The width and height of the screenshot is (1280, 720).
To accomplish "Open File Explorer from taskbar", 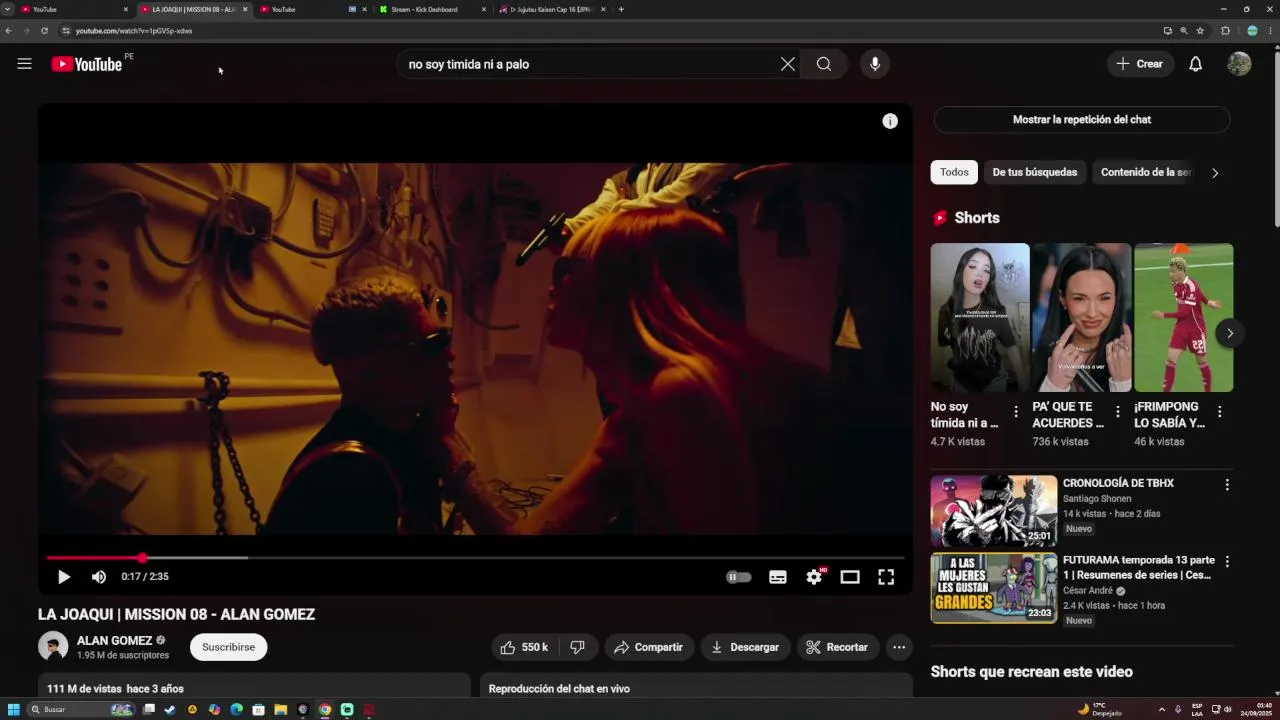I will coord(281,710).
